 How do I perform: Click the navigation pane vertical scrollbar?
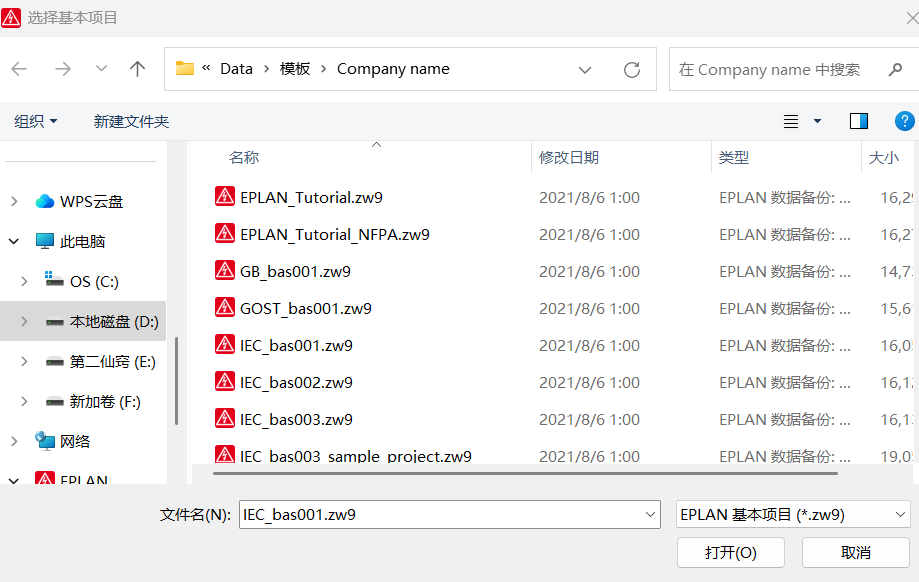tap(176, 381)
